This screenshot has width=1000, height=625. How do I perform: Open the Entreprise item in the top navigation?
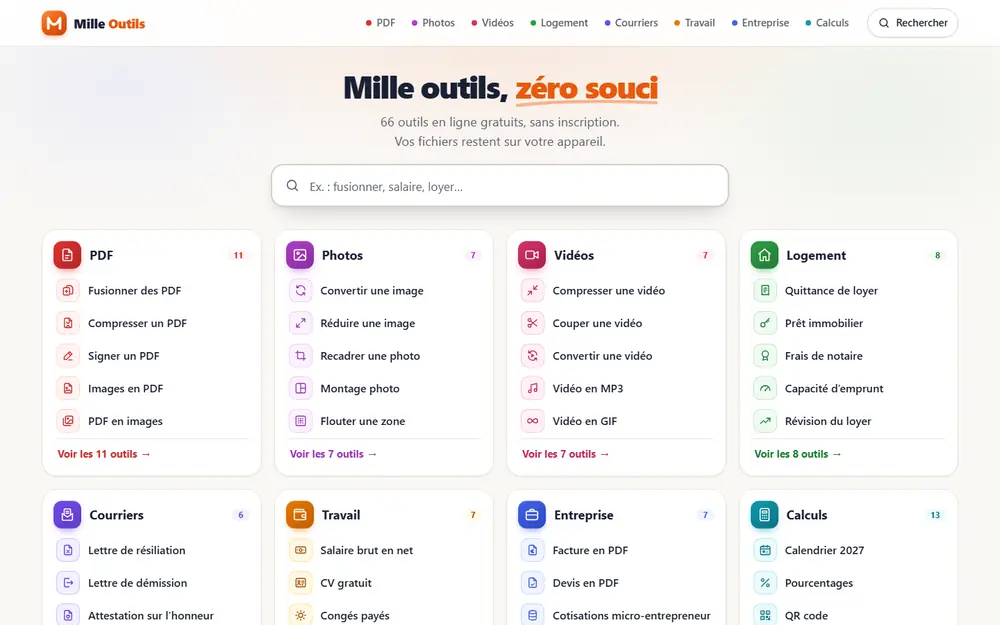[760, 23]
